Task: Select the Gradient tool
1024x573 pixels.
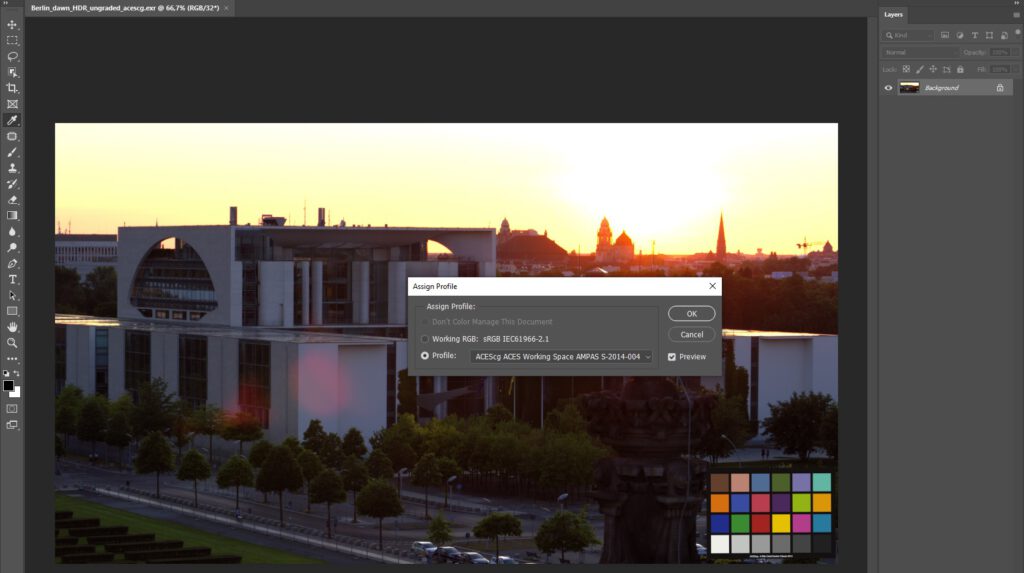Action: click(12, 216)
